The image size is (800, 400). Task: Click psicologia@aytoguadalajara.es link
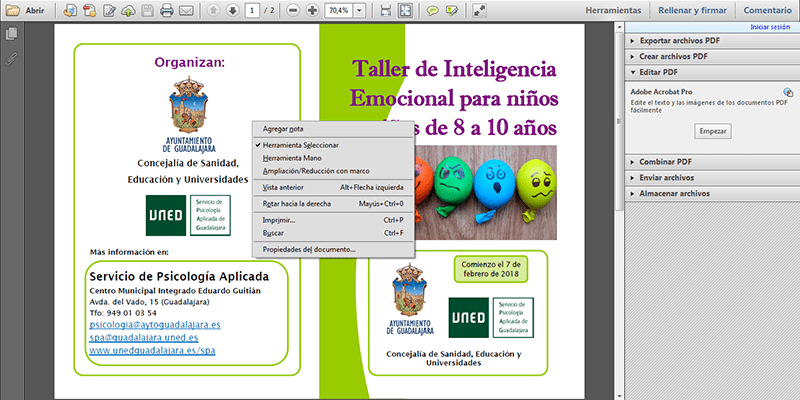[x=155, y=324]
